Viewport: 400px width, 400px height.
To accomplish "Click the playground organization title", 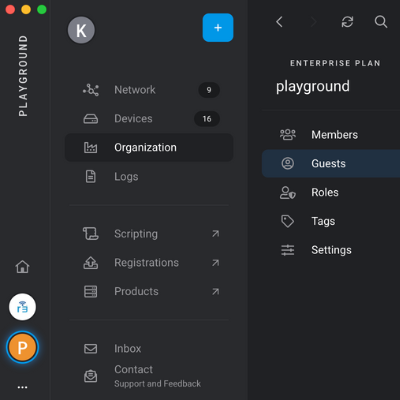I will 313,87.
